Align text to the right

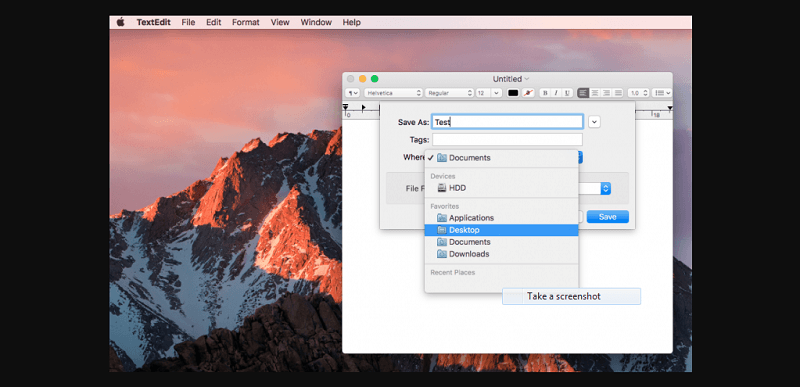607,93
